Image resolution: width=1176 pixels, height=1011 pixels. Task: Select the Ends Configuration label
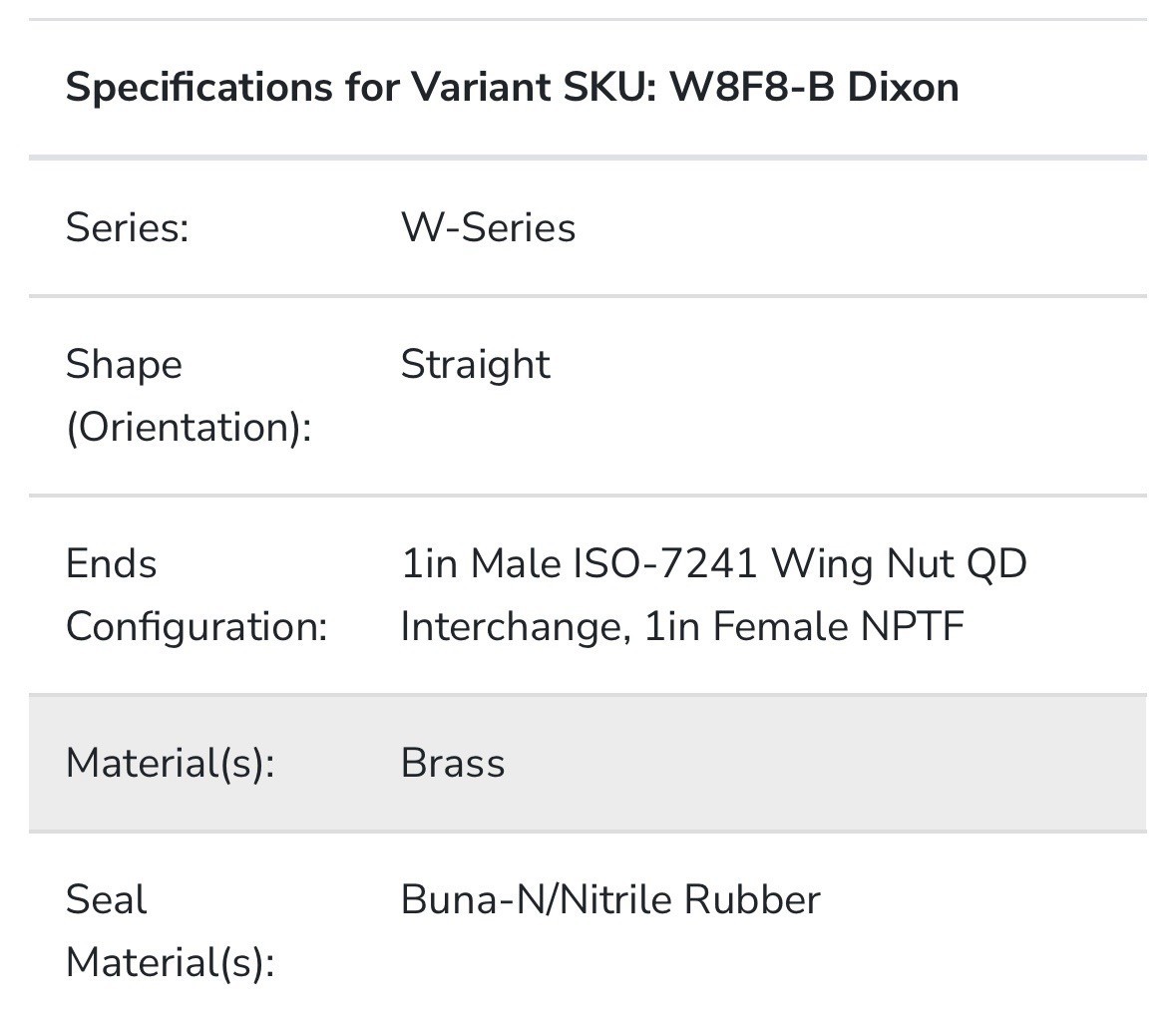pos(197,595)
